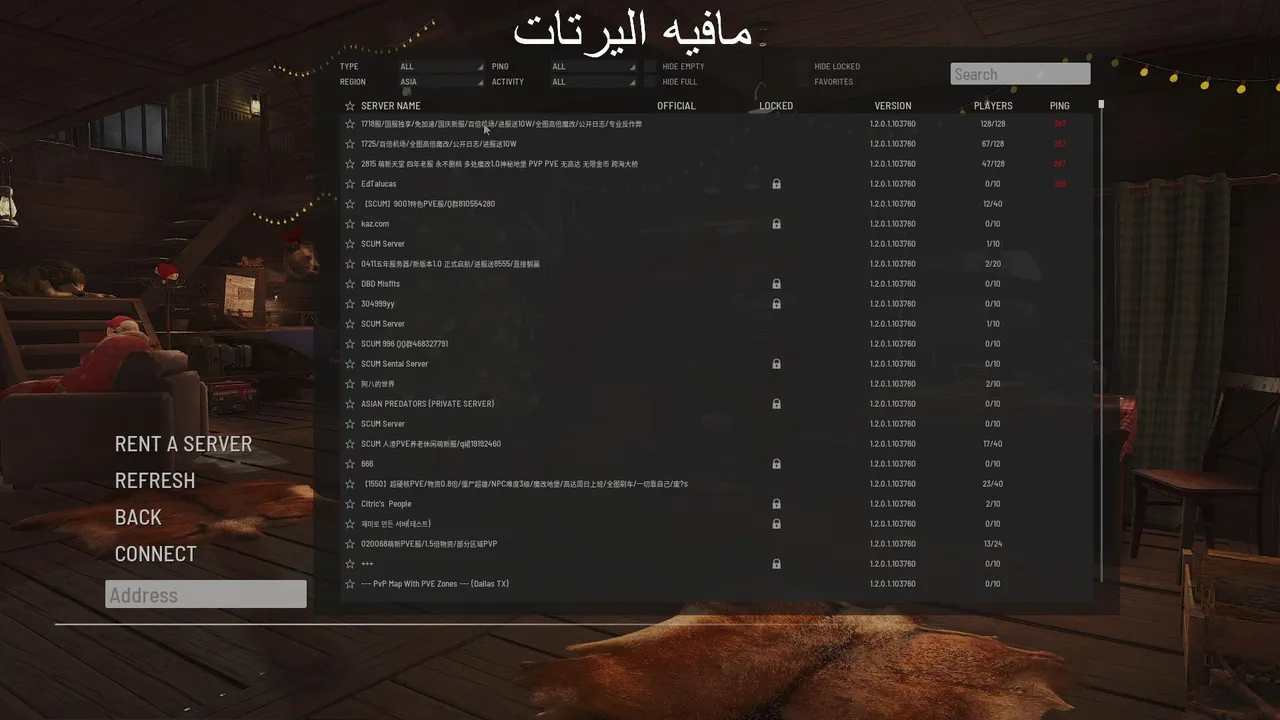The image size is (1280, 720).
Task: Select the EdTalucas server name
Action: (379, 184)
